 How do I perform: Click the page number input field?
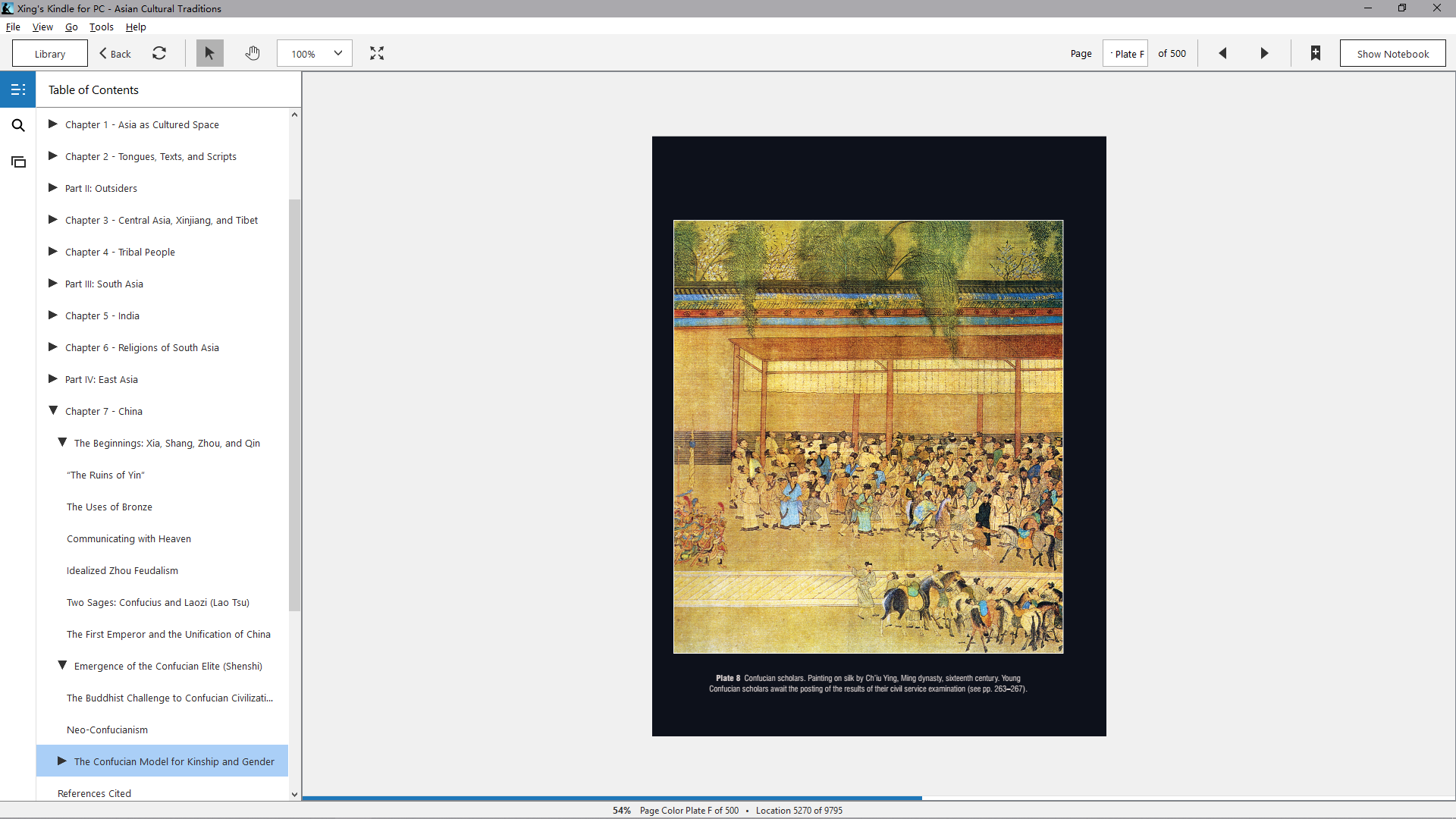pyautogui.click(x=1125, y=53)
